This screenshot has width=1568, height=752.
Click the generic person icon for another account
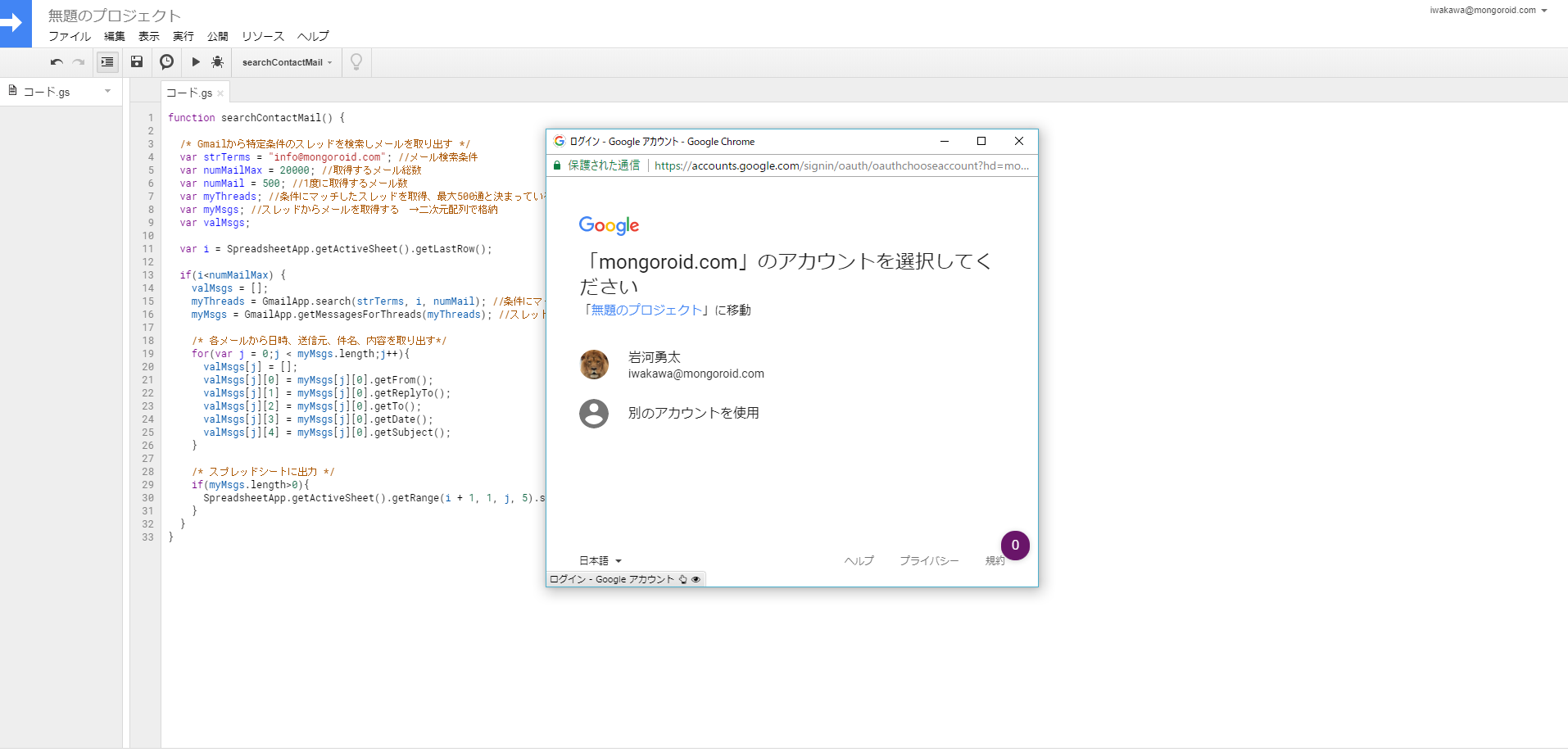[594, 414]
